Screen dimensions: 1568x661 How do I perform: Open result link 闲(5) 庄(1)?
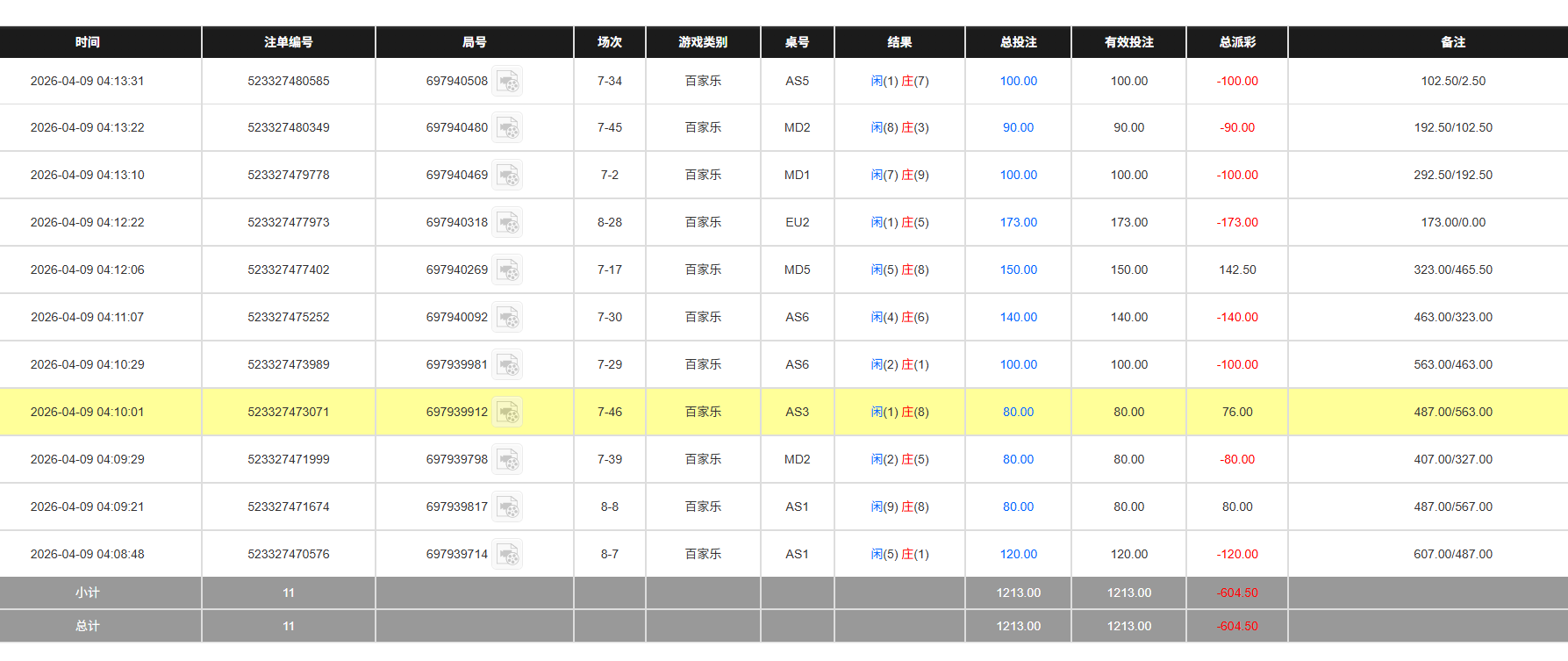tap(899, 555)
